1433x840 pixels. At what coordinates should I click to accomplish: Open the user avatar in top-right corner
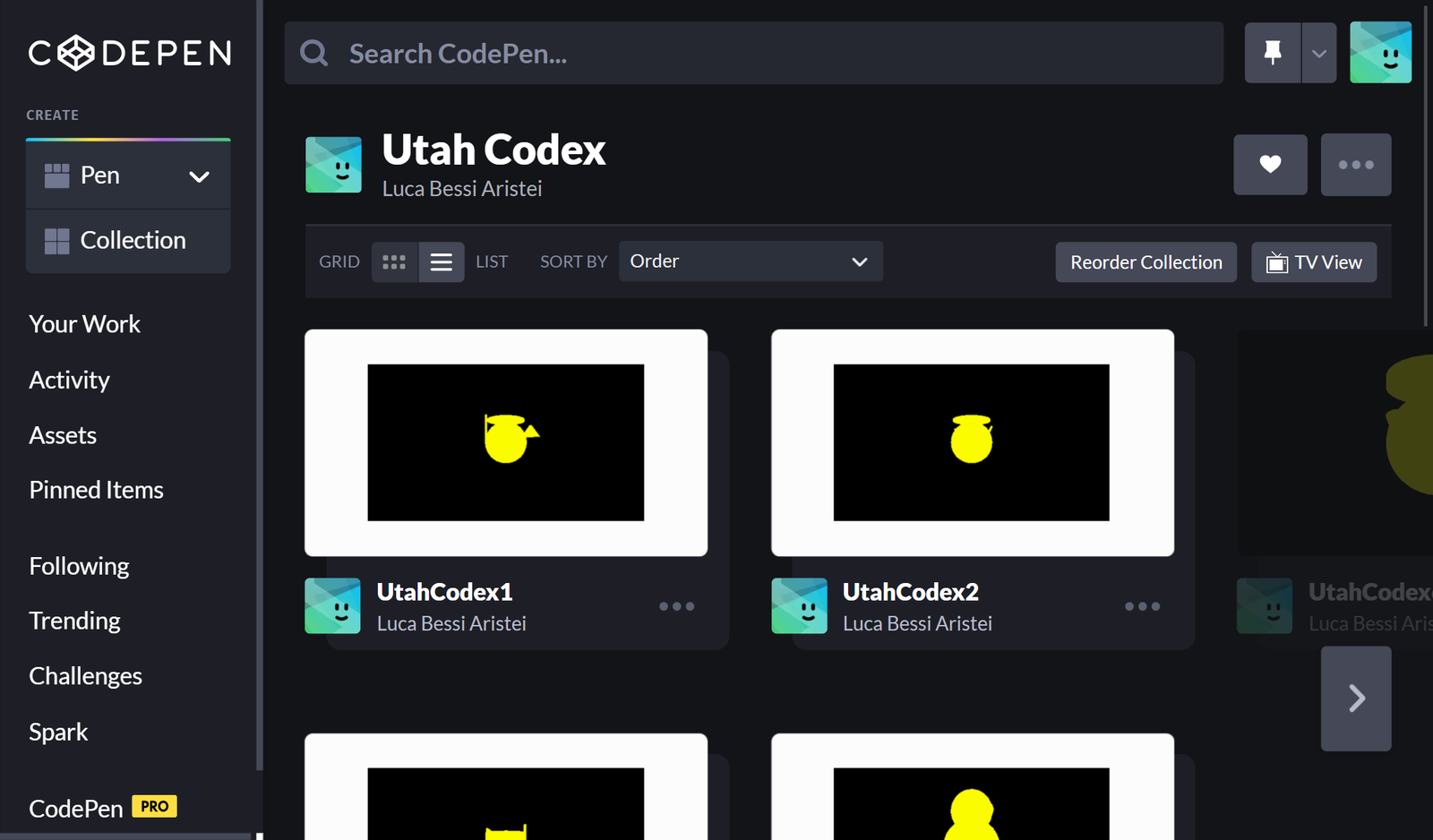tap(1380, 53)
